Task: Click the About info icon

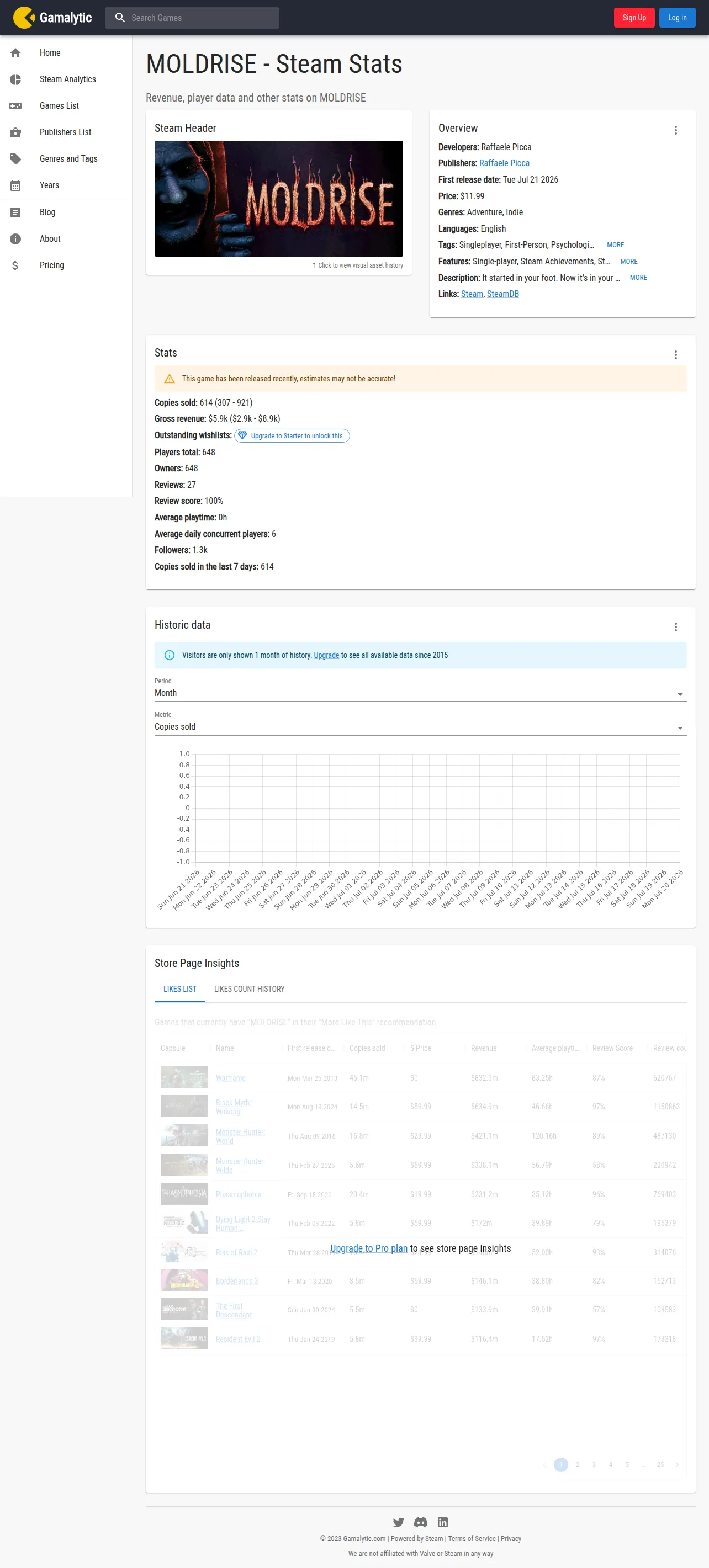Action: 16,239
